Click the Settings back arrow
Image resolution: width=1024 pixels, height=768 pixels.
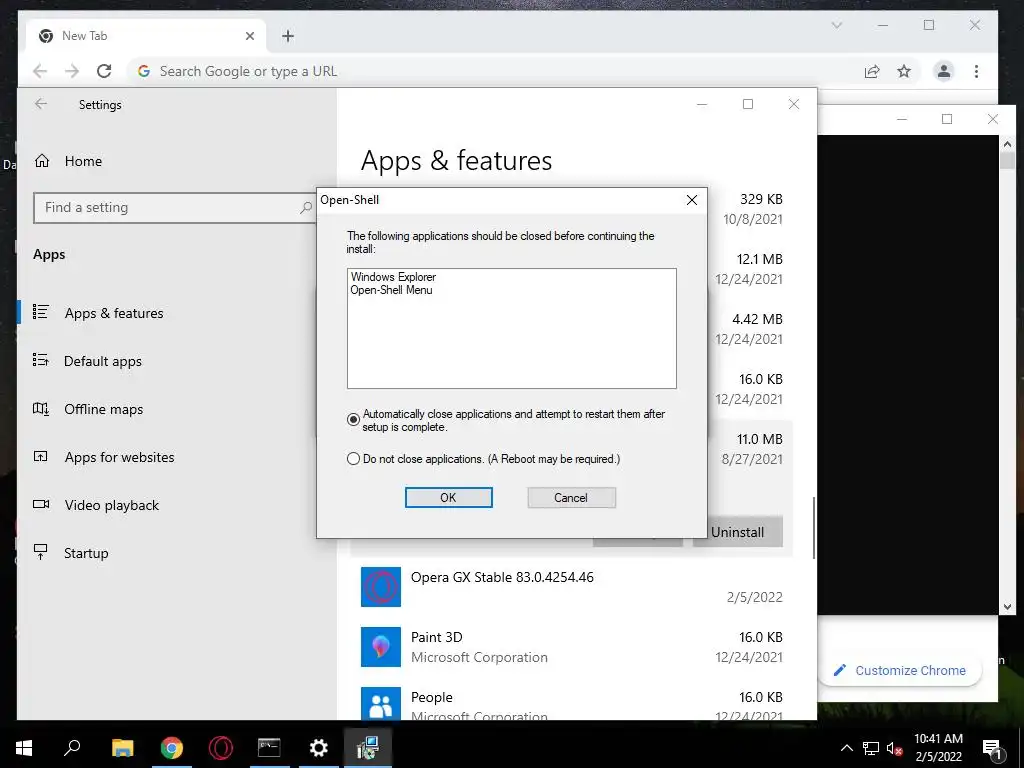click(x=41, y=104)
